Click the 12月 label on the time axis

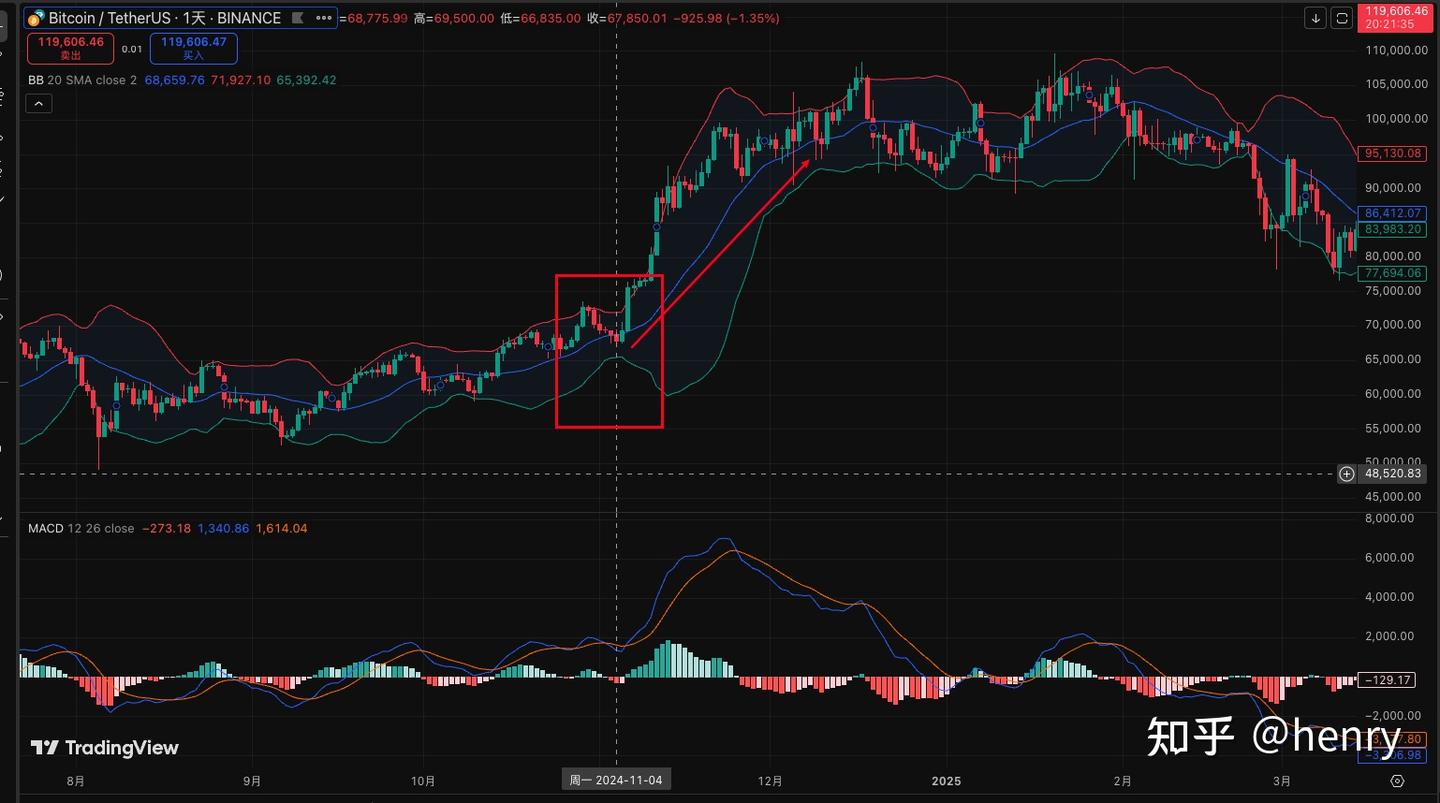click(x=770, y=781)
